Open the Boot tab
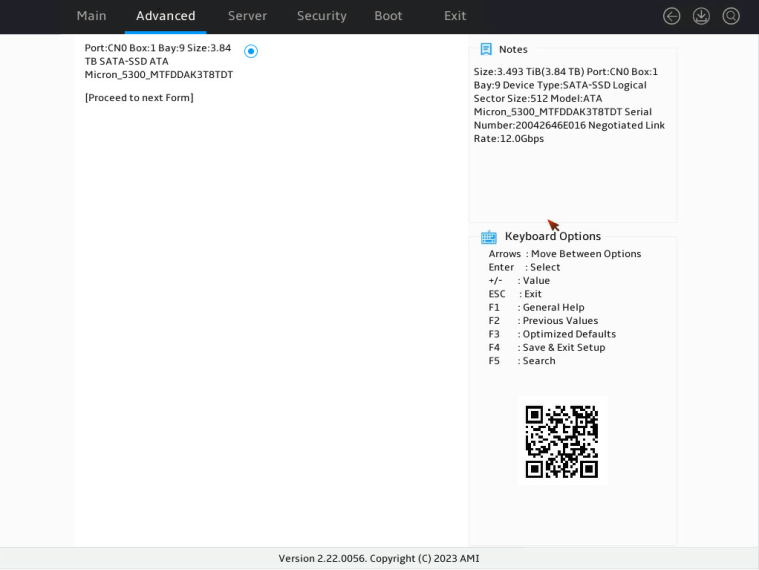This screenshot has width=759, height=570. [388, 16]
